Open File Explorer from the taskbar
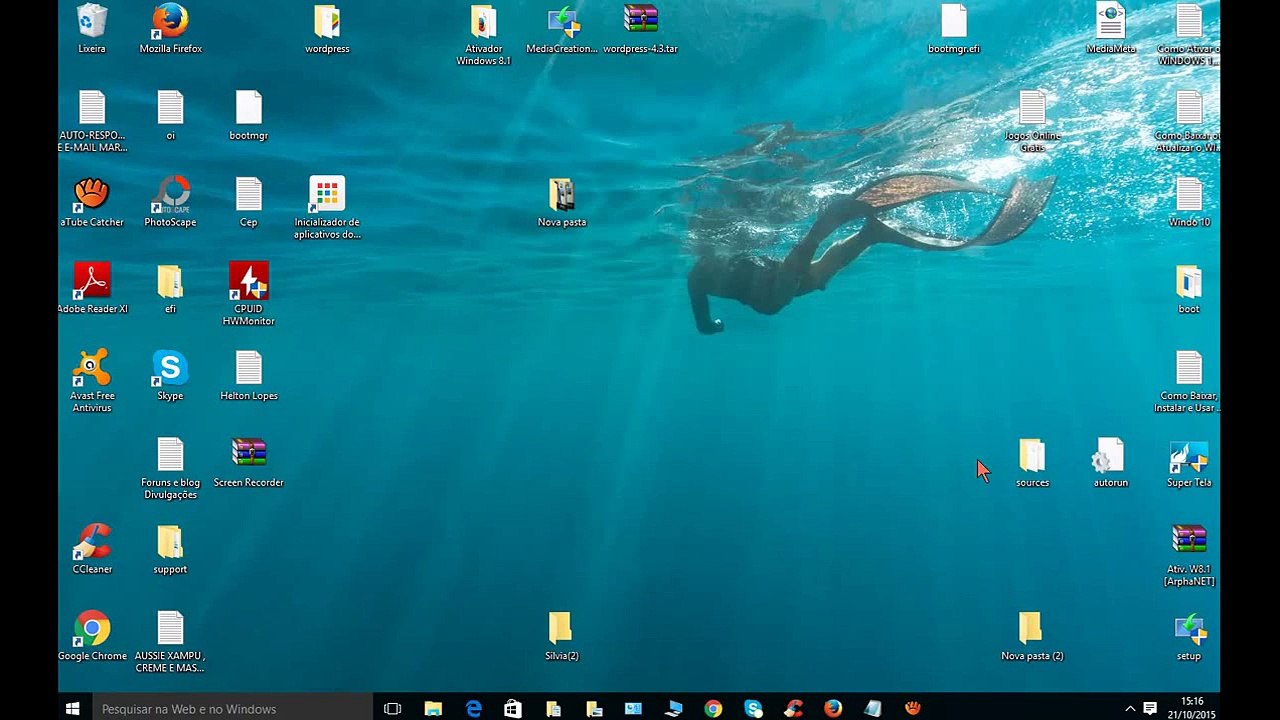The image size is (1280, 720). (x=433, y=708)
